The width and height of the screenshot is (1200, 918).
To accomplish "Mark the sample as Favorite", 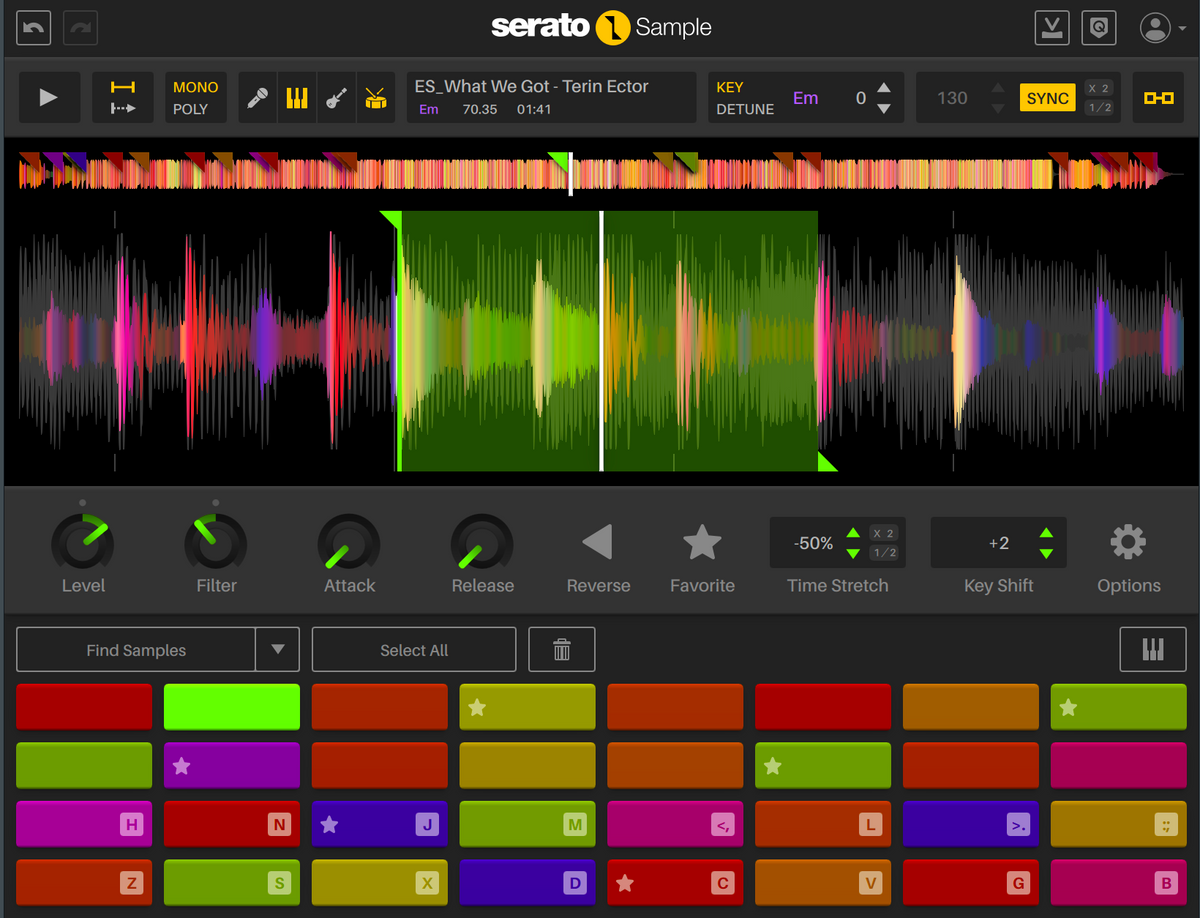I will point(702,540).
